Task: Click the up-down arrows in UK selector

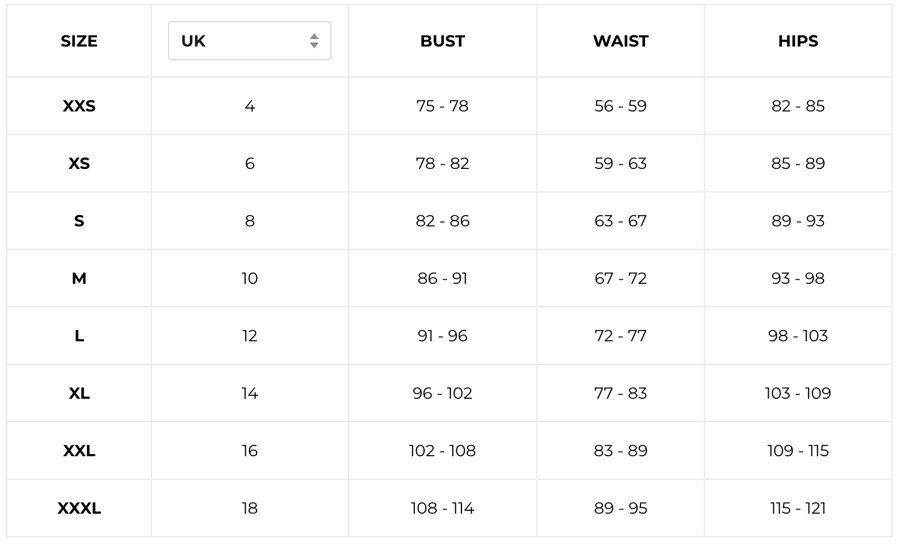Action: click(x=314, y=41)
